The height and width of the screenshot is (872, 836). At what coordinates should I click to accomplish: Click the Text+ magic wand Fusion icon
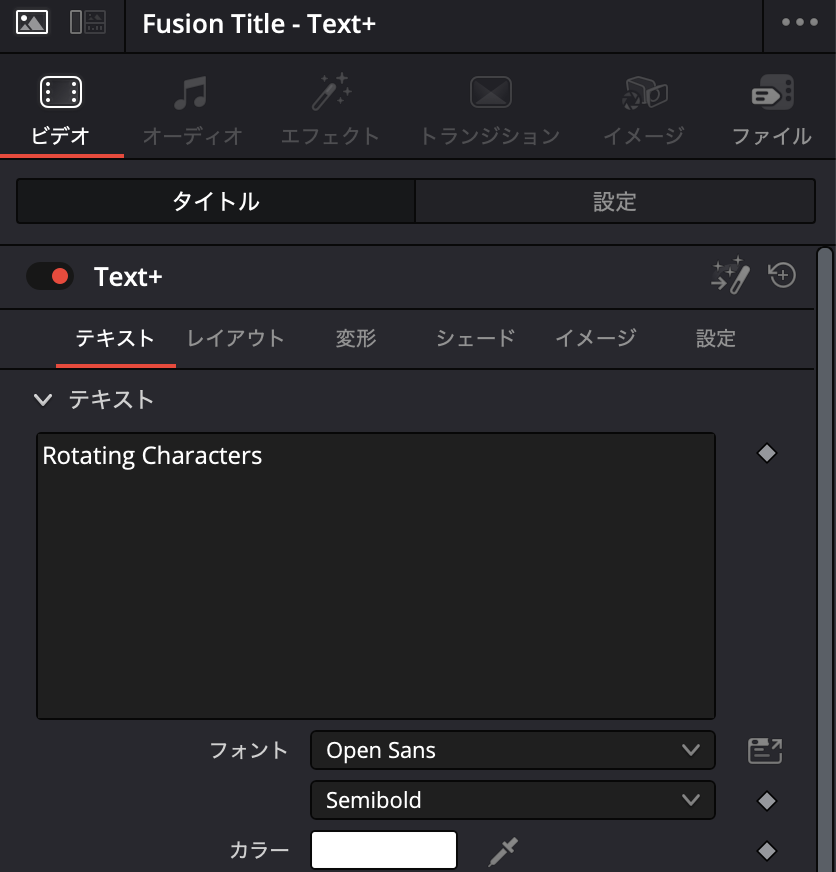(x=730, y=275)
